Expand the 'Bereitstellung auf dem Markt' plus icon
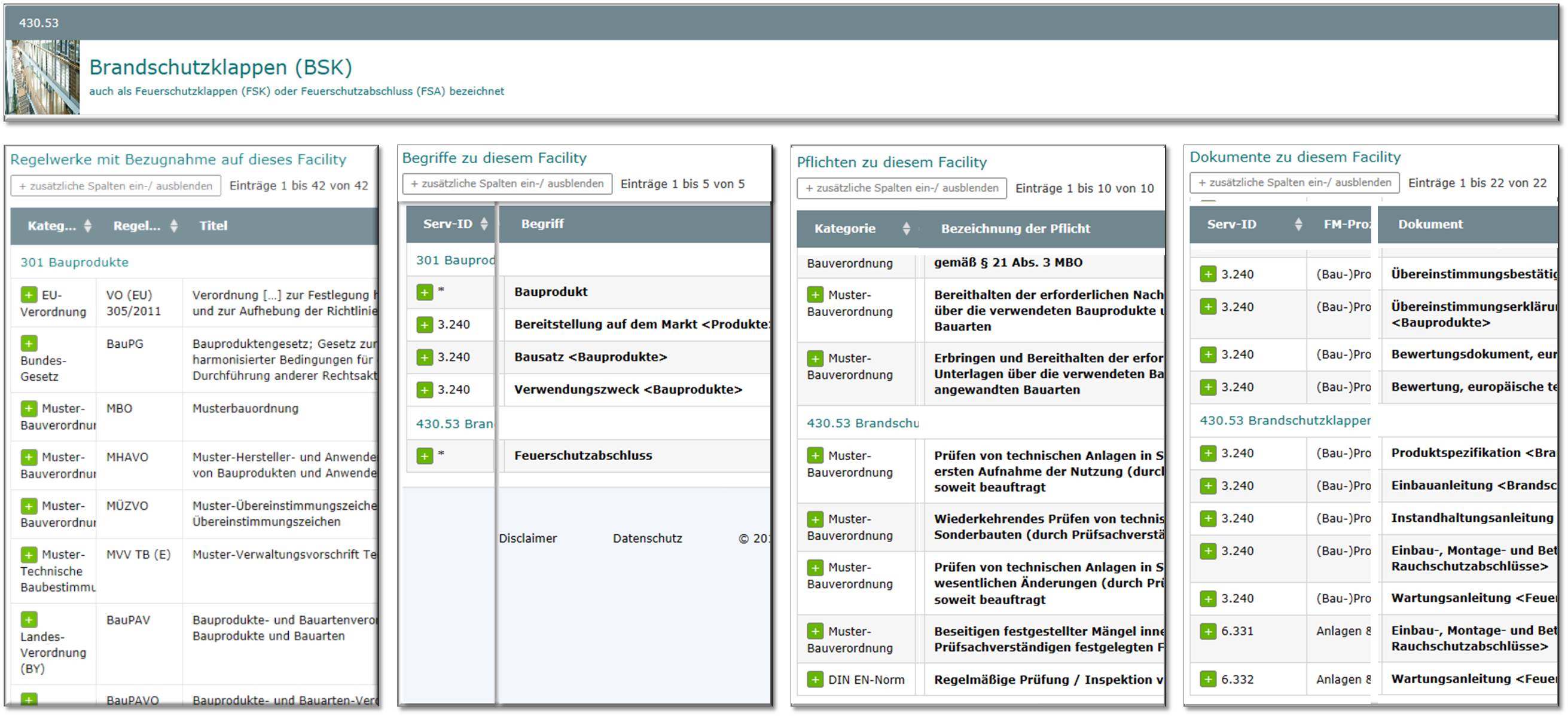Image resolution: width=1568 pixels, height=716 pixels. 425,325
